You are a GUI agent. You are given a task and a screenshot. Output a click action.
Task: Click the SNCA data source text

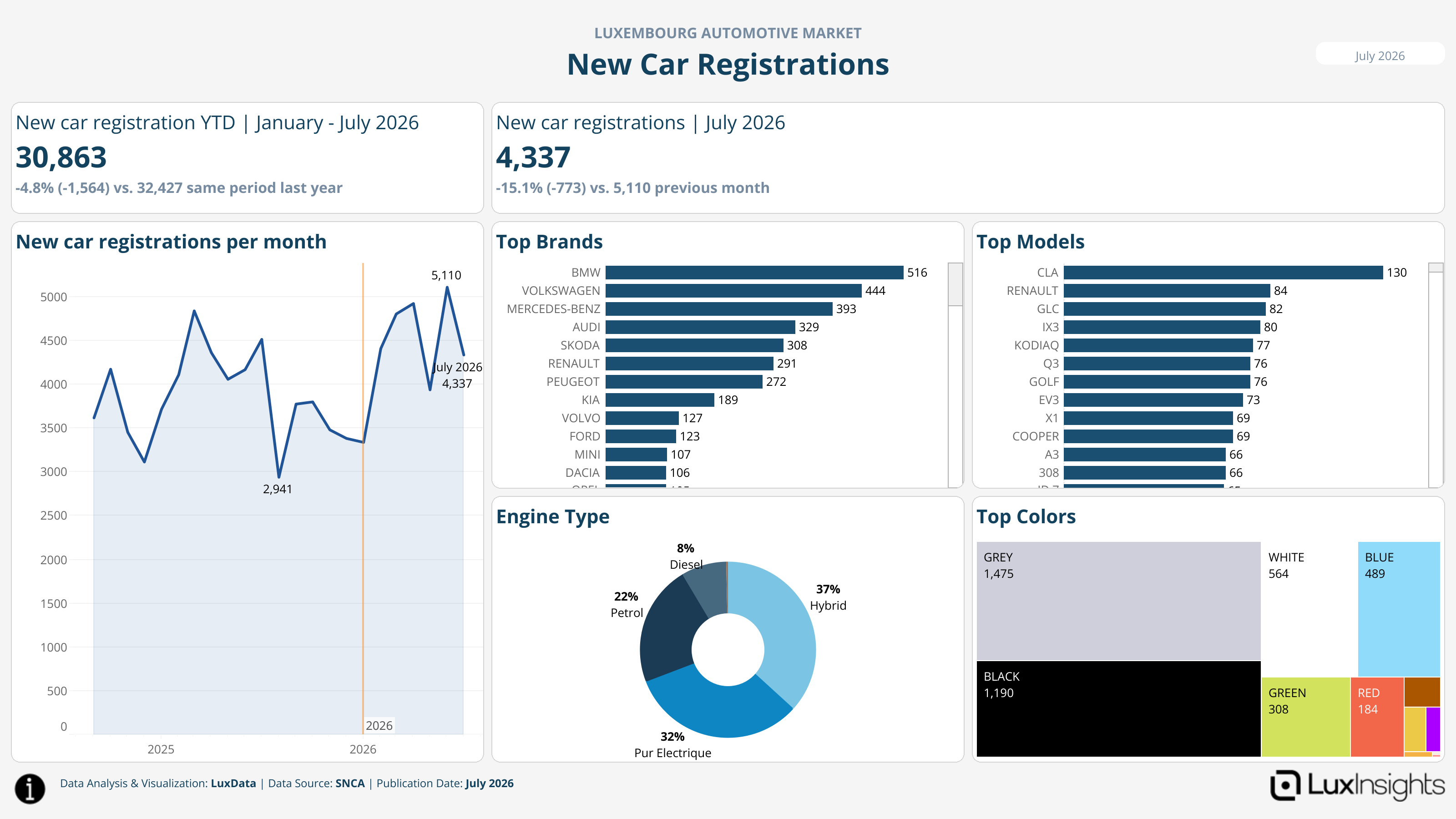[x=350, y=784]
